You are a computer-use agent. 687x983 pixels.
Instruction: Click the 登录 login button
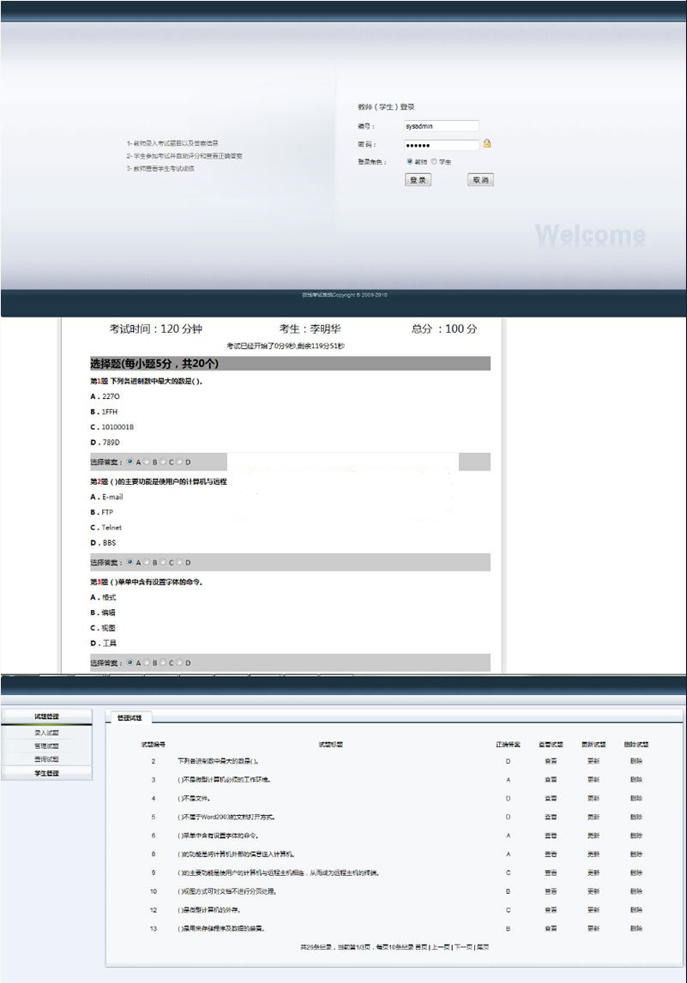[417, 180]
